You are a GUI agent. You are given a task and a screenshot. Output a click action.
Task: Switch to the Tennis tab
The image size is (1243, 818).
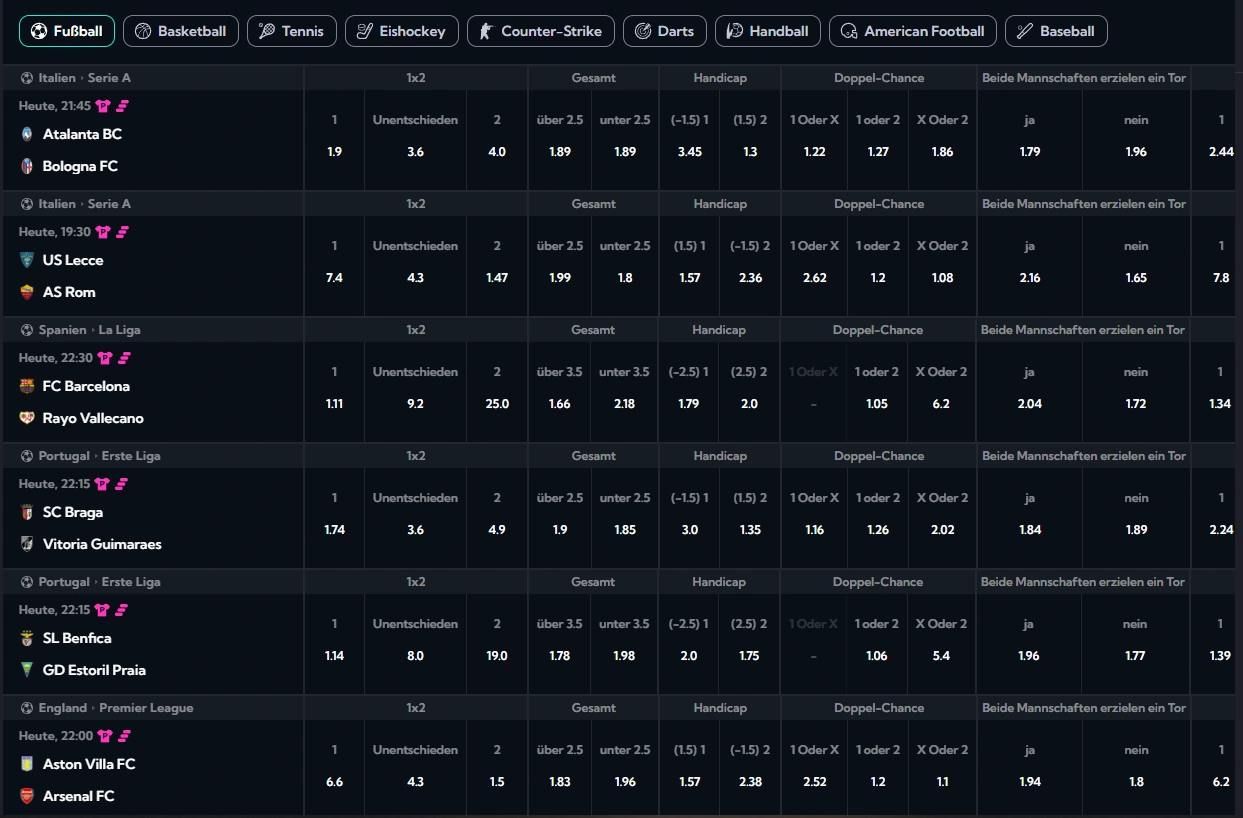coord(292,31)
